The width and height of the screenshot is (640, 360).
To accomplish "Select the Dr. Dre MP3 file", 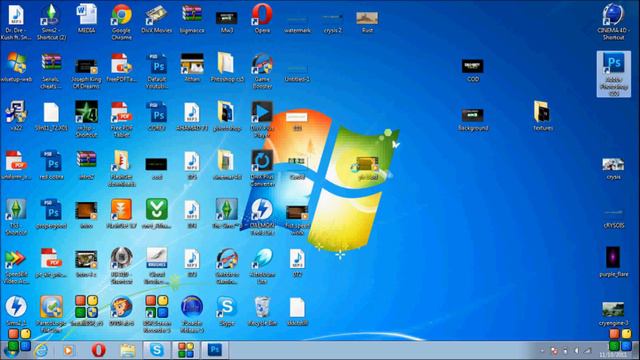I will point(16,16).
